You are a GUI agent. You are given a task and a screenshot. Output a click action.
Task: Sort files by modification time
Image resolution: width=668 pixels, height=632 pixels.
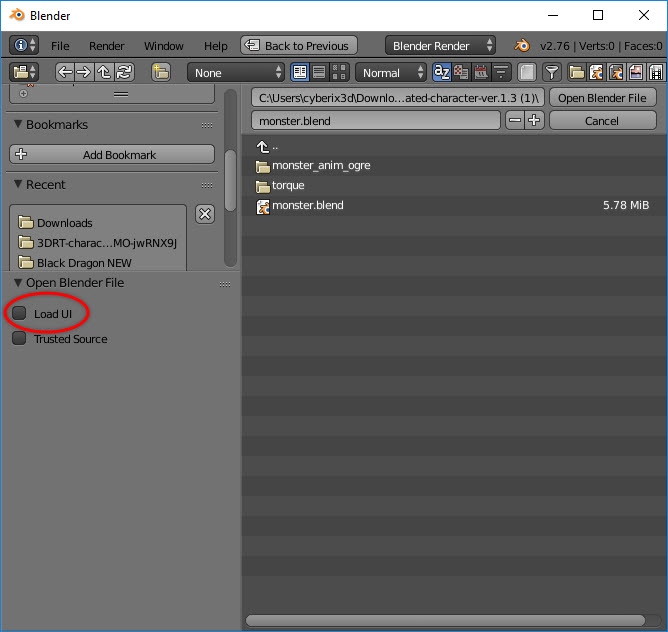[x=481, y=72]
